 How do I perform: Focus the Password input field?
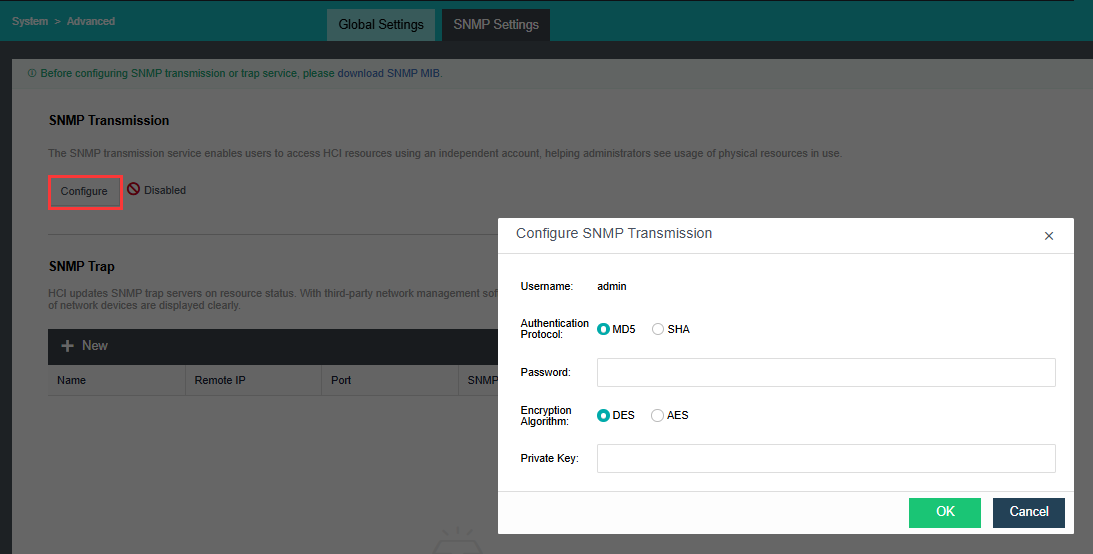826,372
